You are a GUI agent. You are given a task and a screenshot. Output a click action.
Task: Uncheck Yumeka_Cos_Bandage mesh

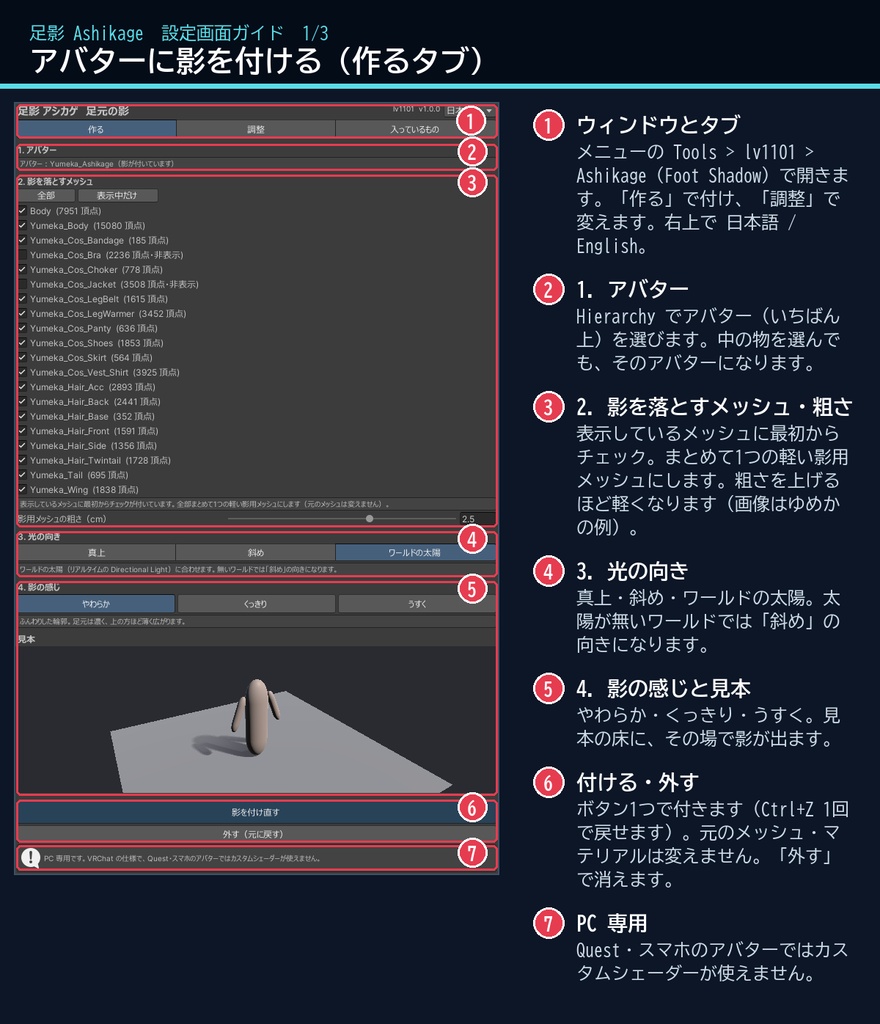tap(22, 240)
